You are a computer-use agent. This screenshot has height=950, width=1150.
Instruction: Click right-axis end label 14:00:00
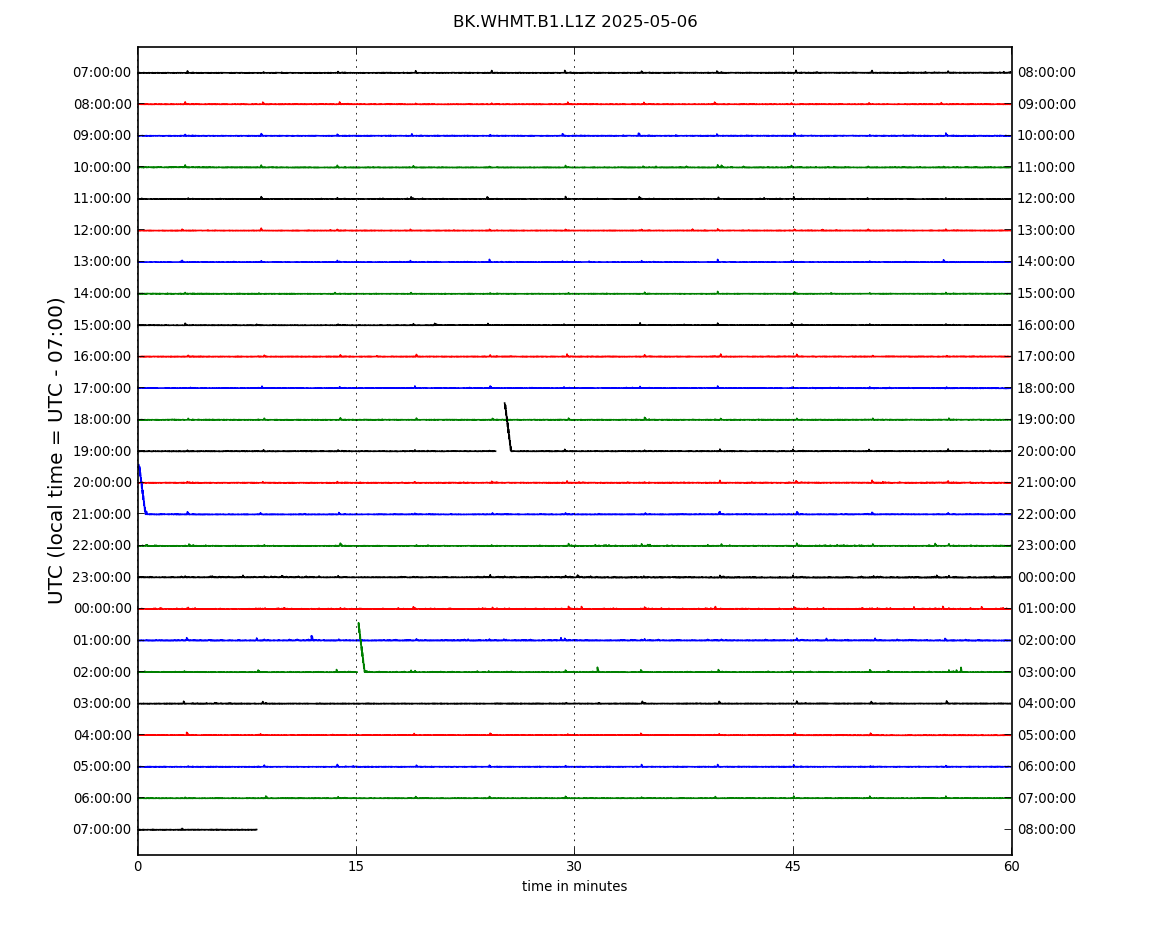pos(1047,262)
